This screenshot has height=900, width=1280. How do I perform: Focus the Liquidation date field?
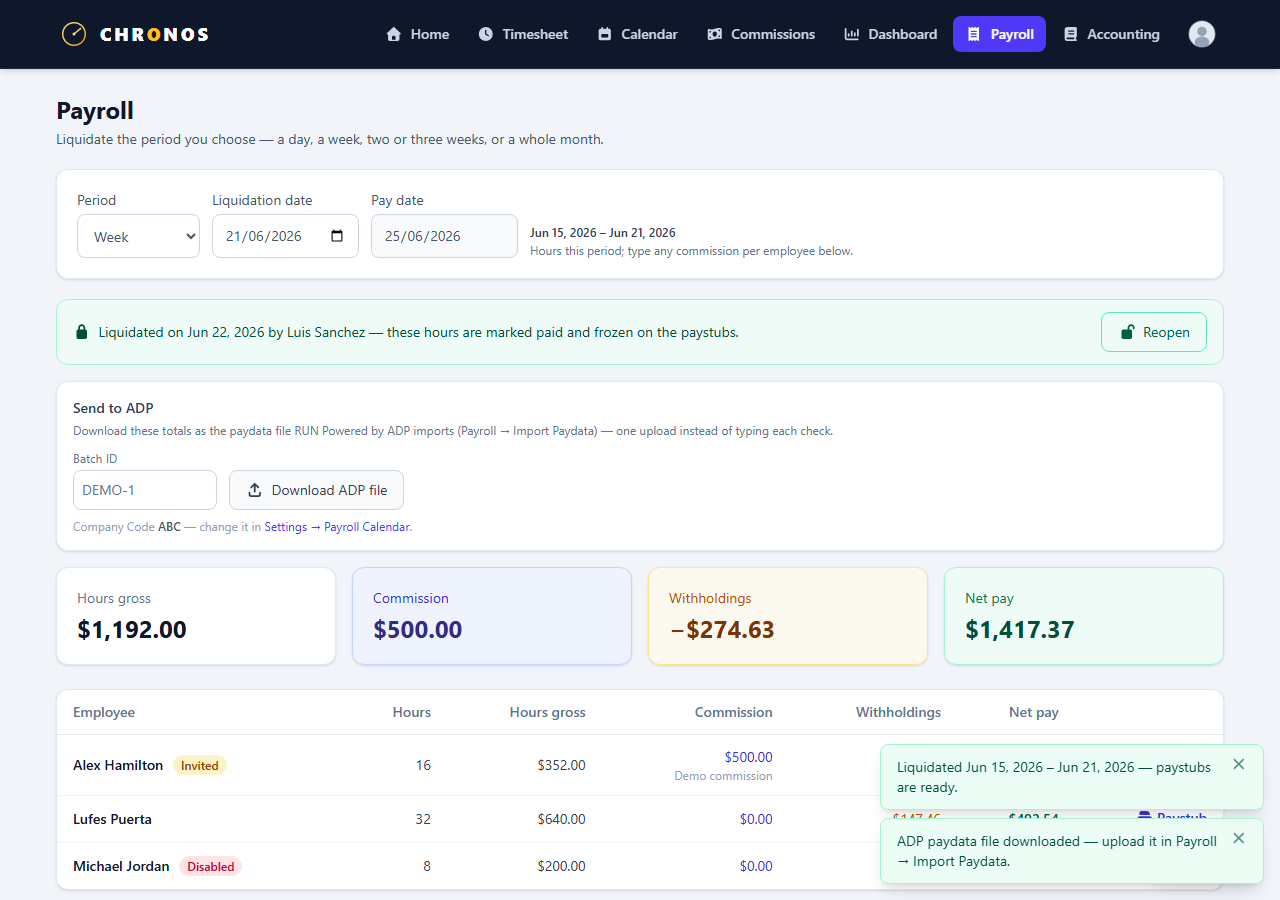285,237
